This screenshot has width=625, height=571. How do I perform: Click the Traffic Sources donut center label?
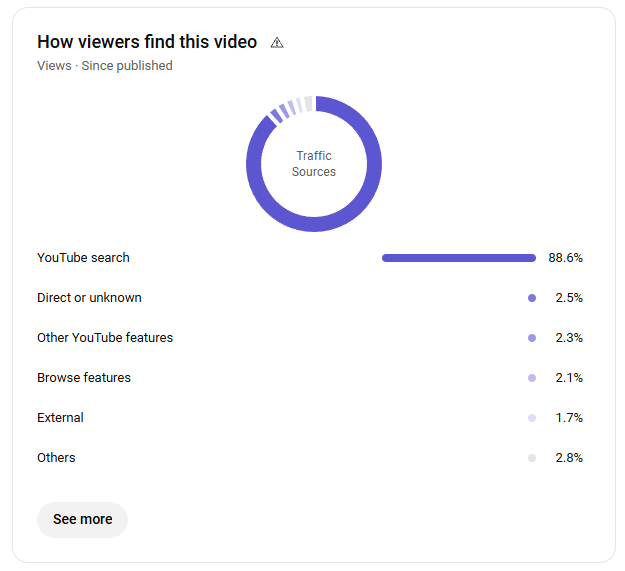(313, 163)
